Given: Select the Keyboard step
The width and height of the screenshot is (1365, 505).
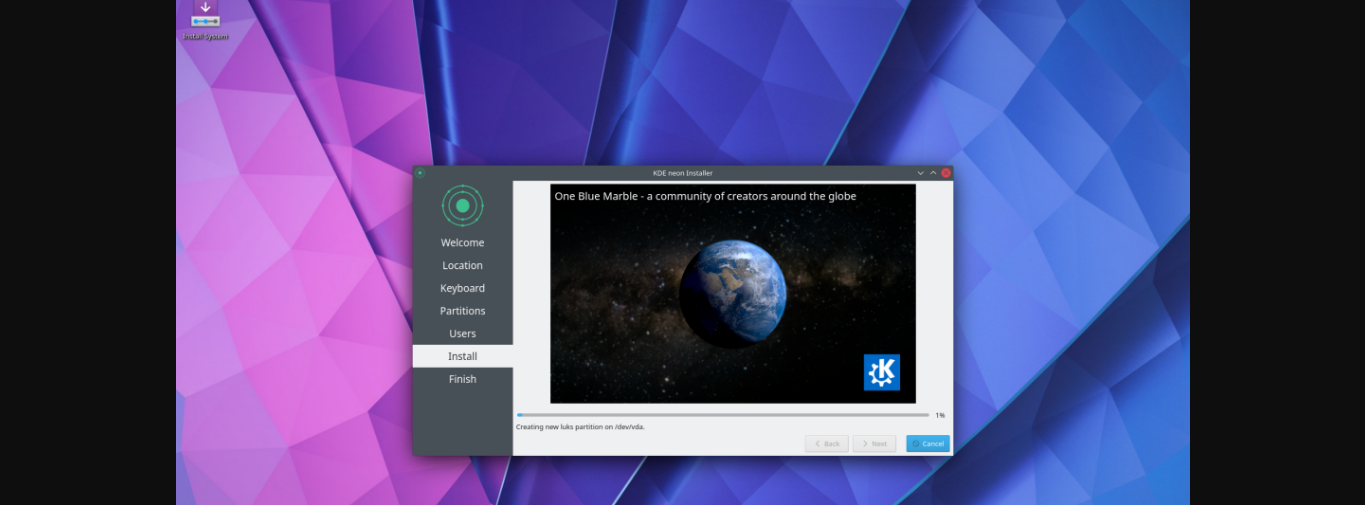Looking at the screenshot, I should (x=462, y=288).
